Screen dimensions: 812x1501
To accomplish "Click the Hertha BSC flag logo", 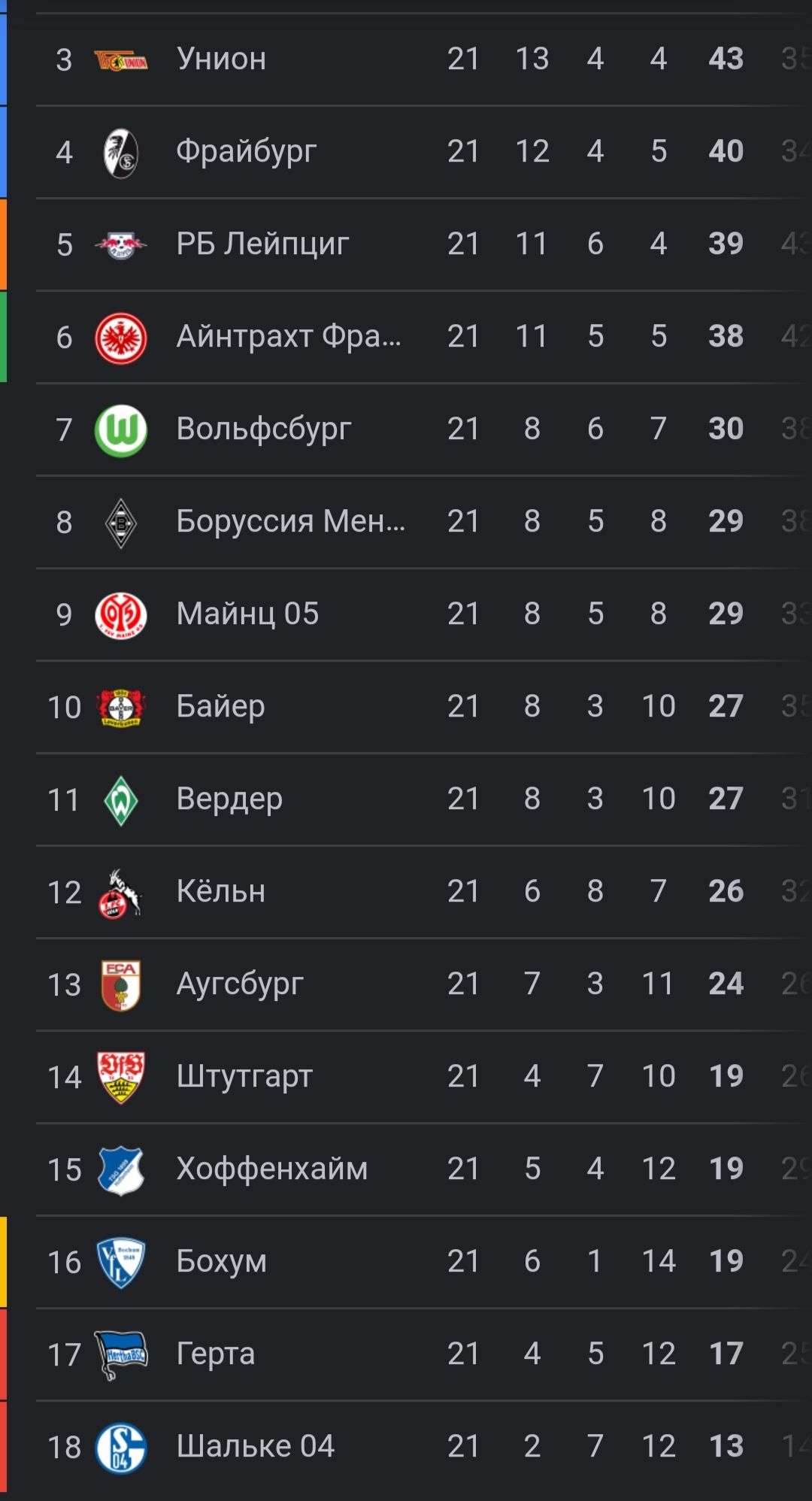I will [121, 1355].
